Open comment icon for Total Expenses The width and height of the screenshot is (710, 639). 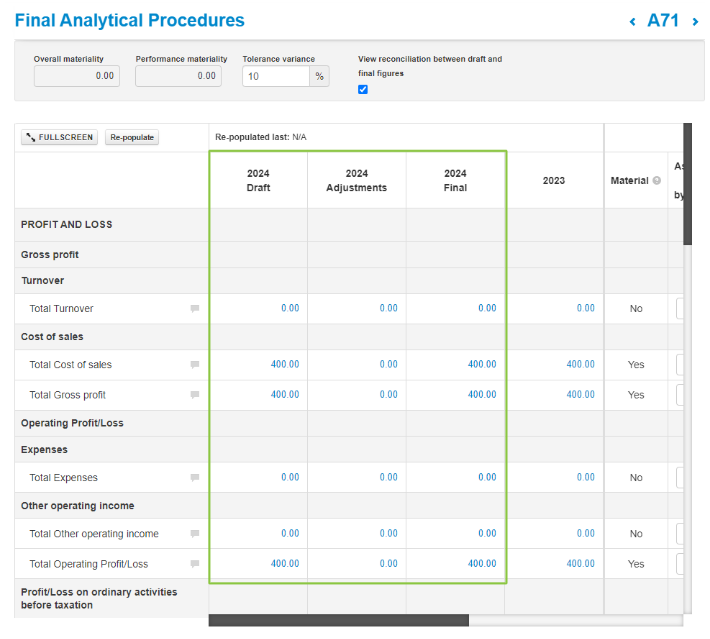pos(195,478)
